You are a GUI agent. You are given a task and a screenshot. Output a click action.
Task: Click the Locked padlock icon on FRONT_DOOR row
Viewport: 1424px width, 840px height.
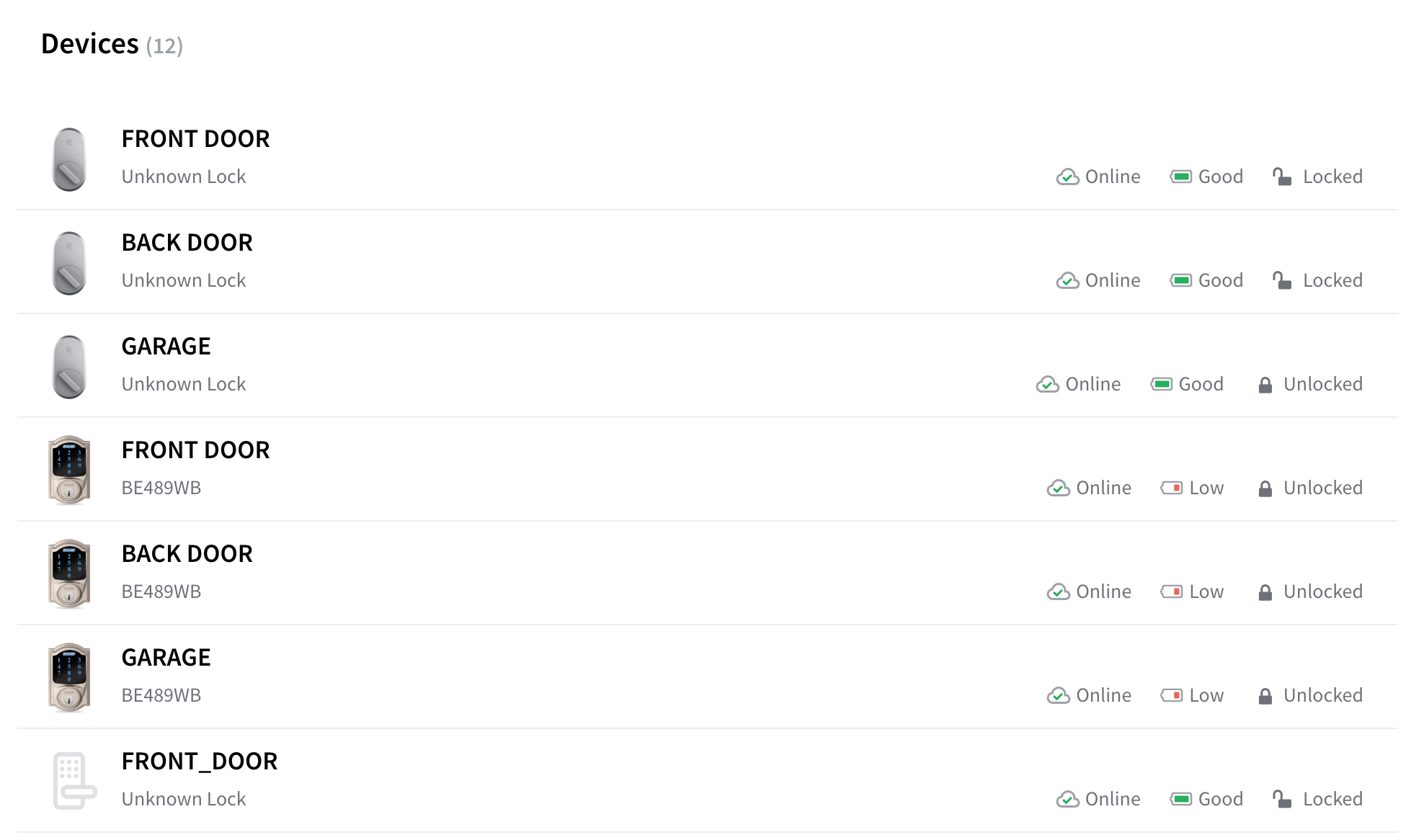pyautogui.click(x=1282, y=799)
